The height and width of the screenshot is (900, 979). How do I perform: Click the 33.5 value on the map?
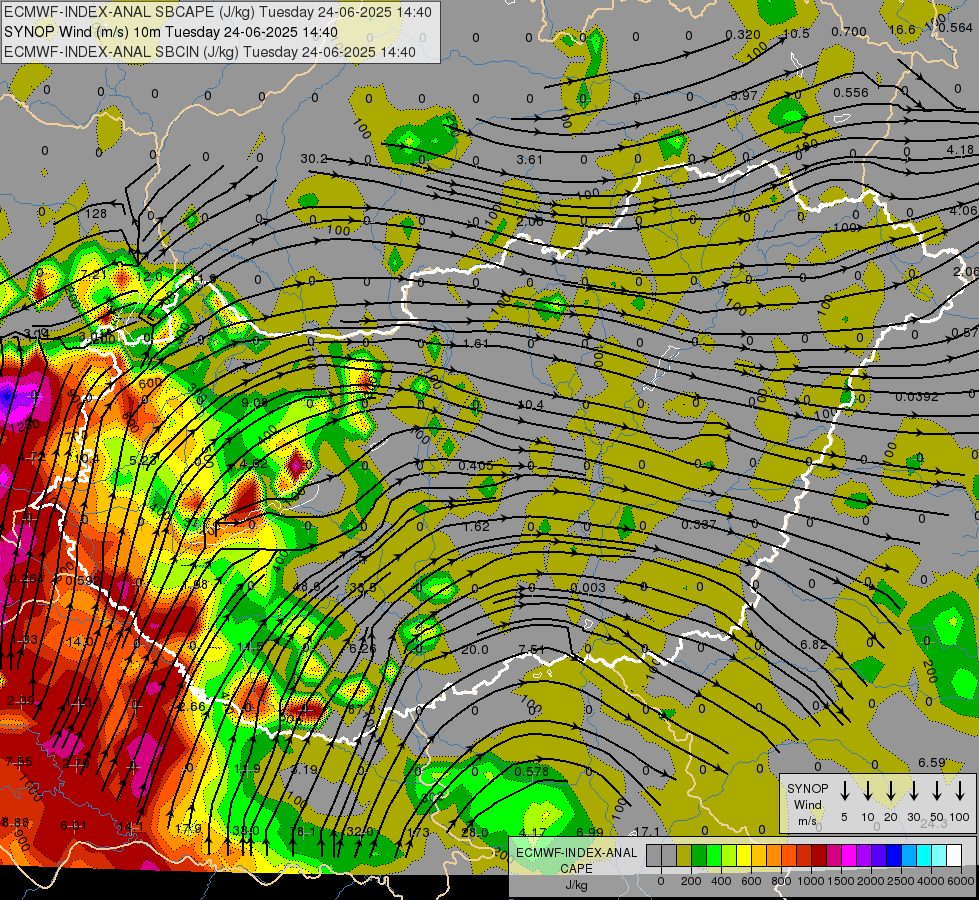tap(363, 587)
